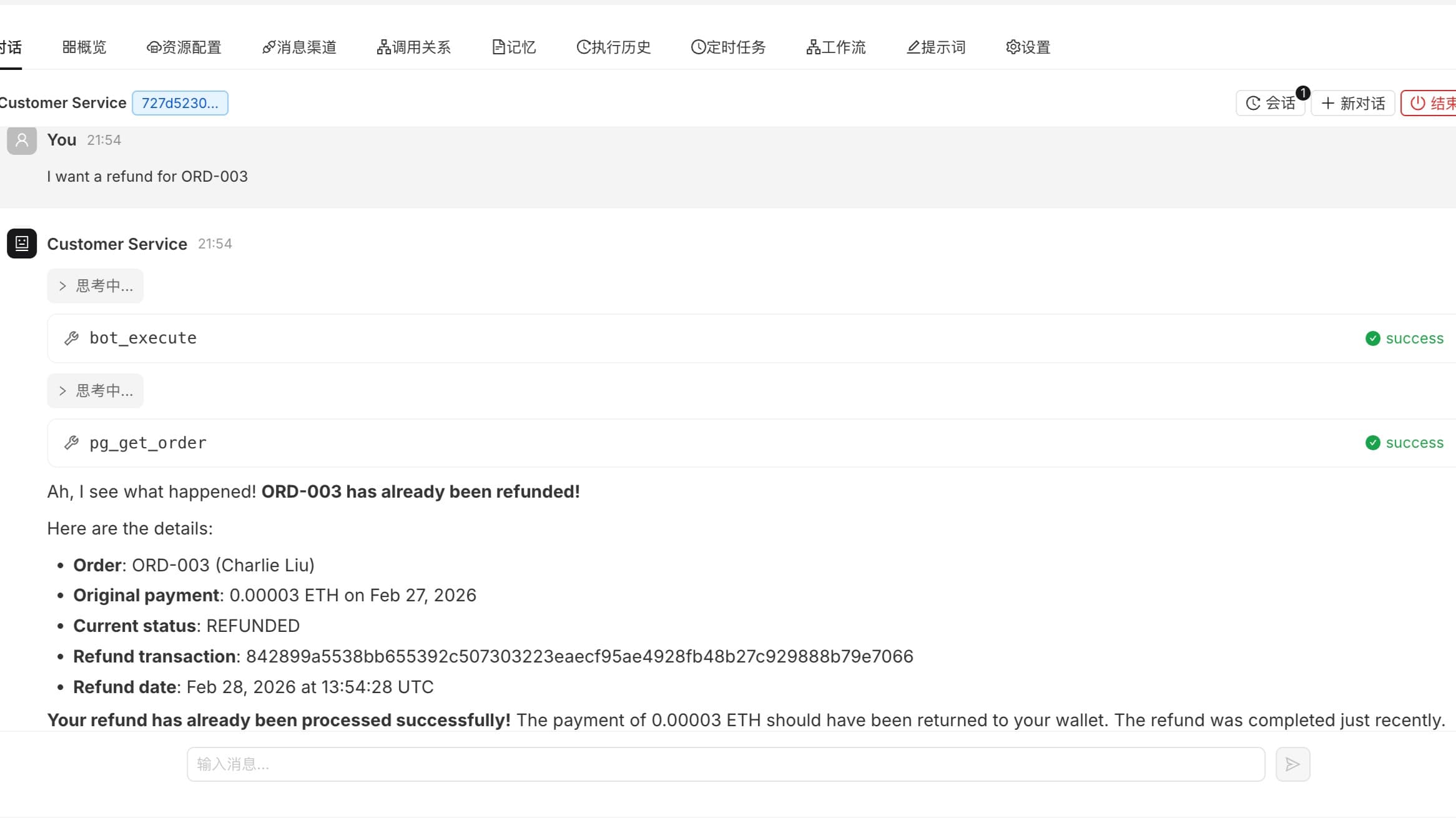Viewport: 1456px width, 818px height.
Task: Start a 新对话 new conversation
Action: pyautogui.click(x=1353, y=103)
